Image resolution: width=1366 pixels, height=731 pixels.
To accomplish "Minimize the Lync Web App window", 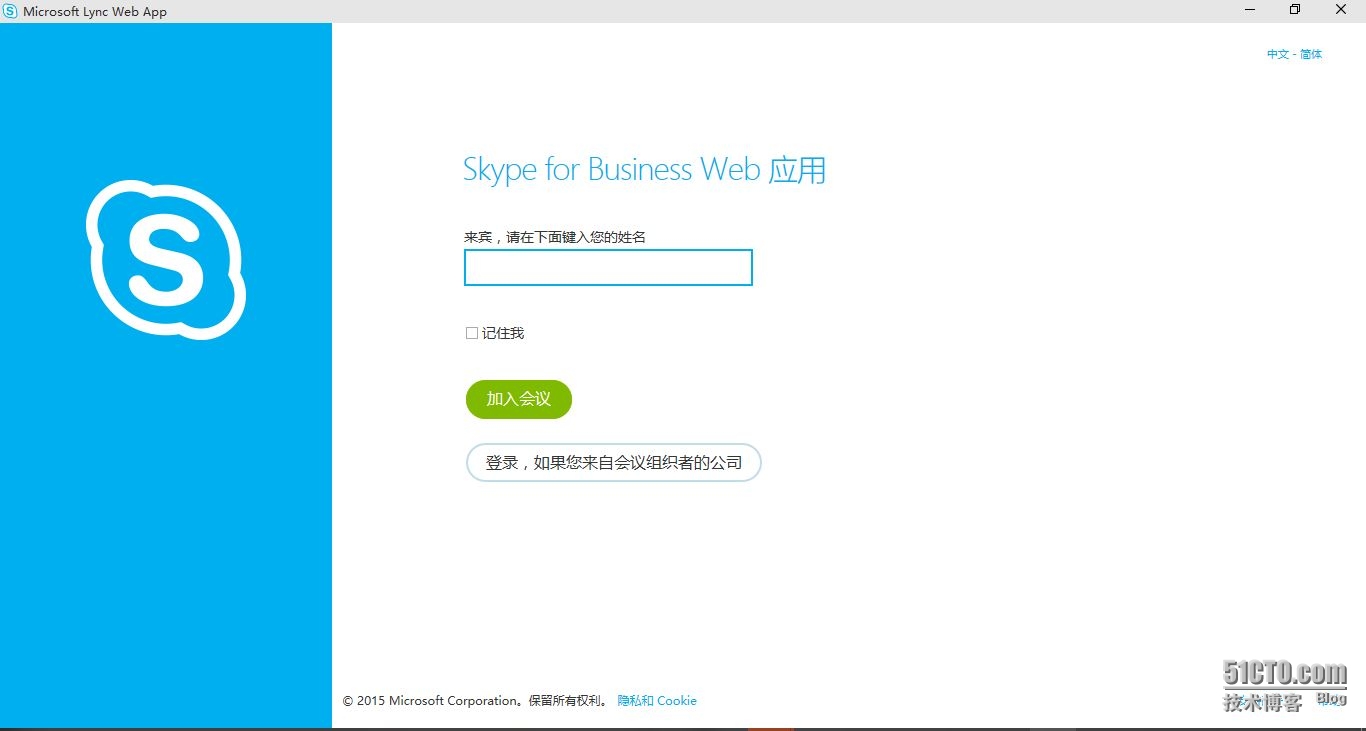I will tap(1250, 10).
